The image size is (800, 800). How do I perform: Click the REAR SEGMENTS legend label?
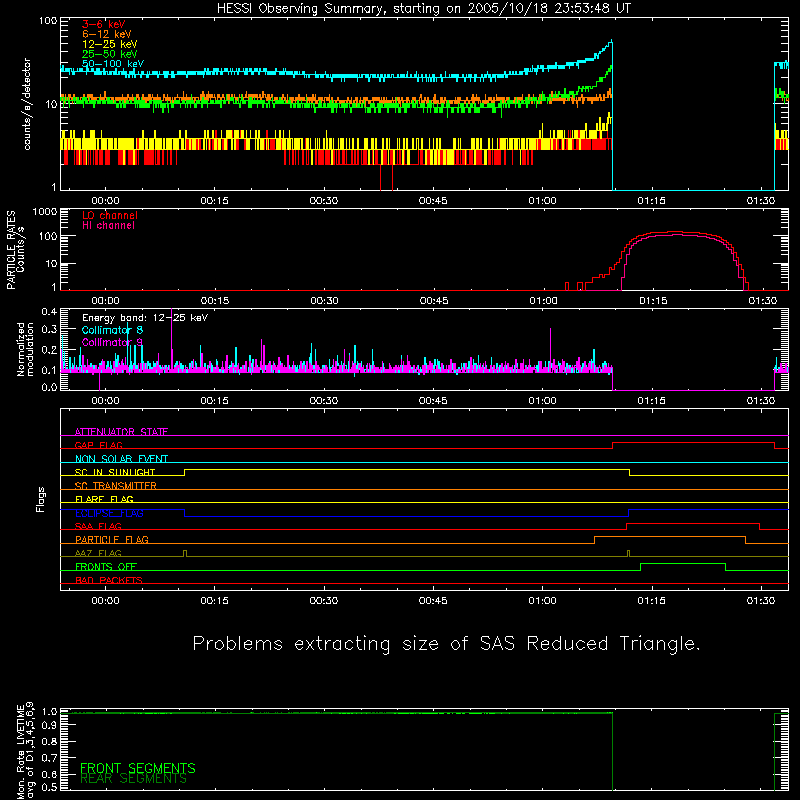coord(134,778)
